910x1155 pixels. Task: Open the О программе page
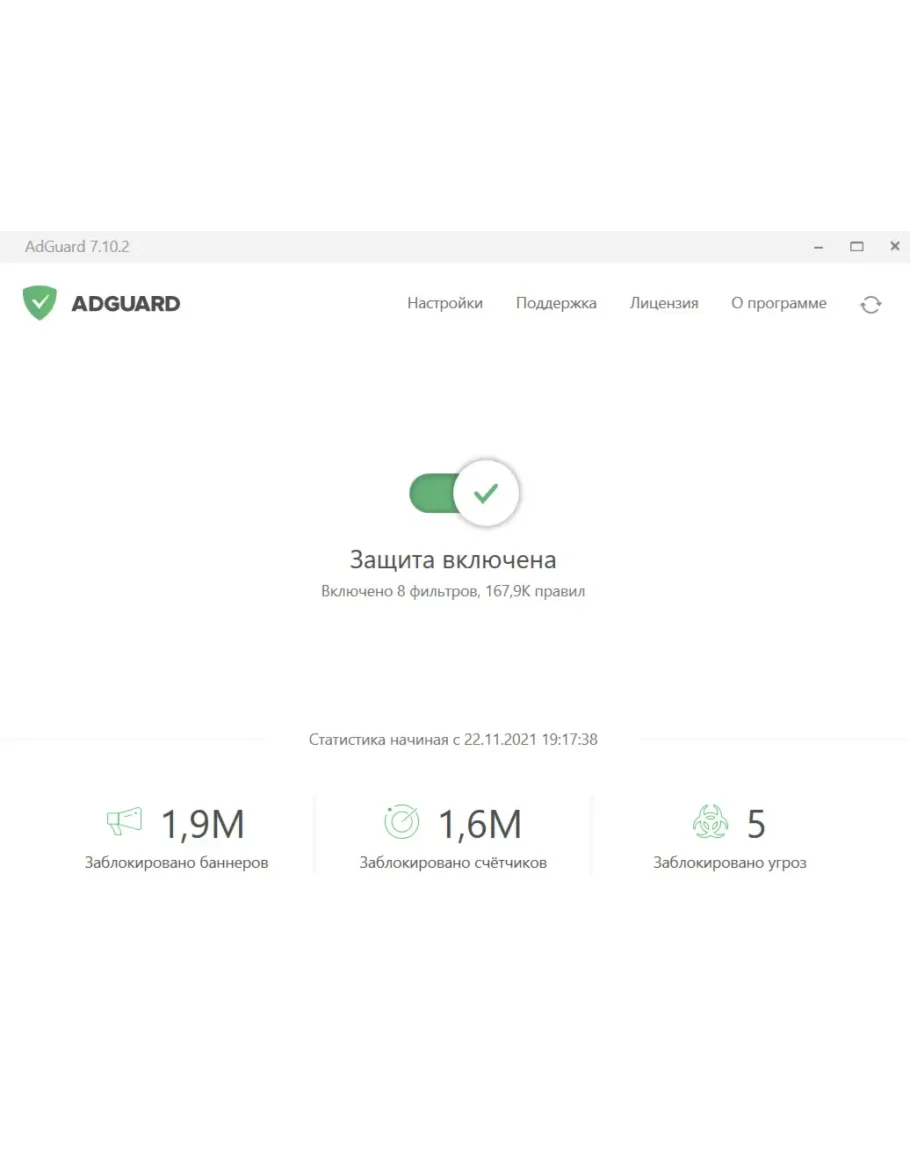[778, 303]
